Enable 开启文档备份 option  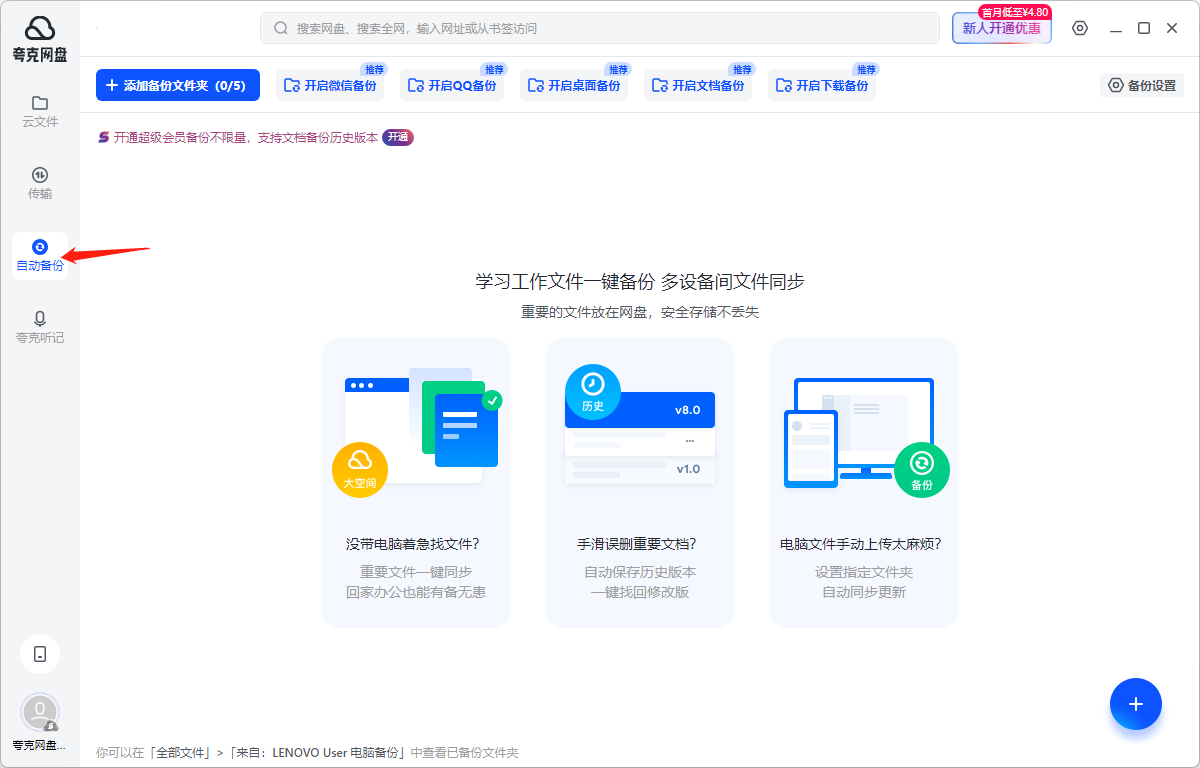[699, 86]
